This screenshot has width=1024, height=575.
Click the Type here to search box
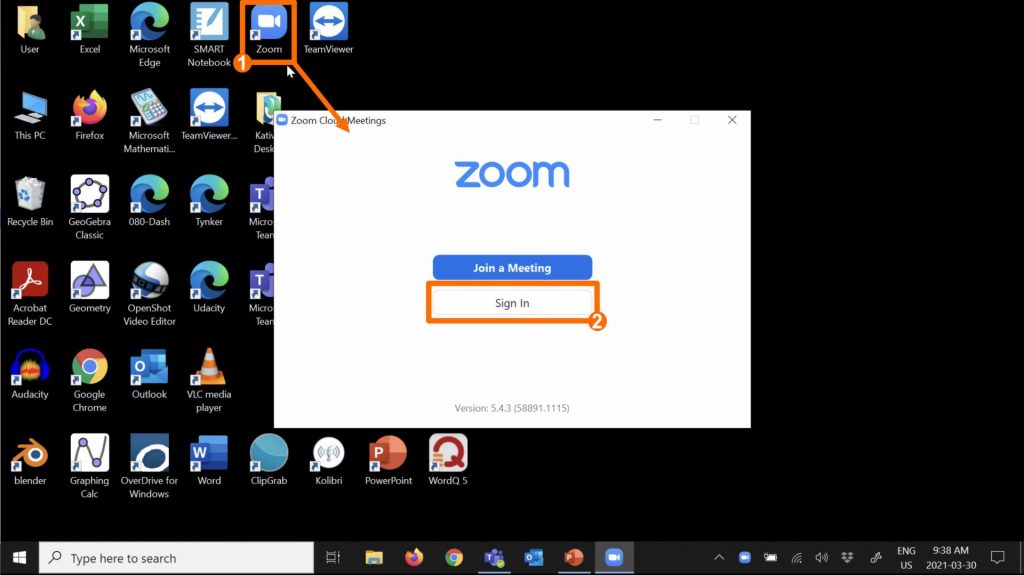click(x=177, y=558)
